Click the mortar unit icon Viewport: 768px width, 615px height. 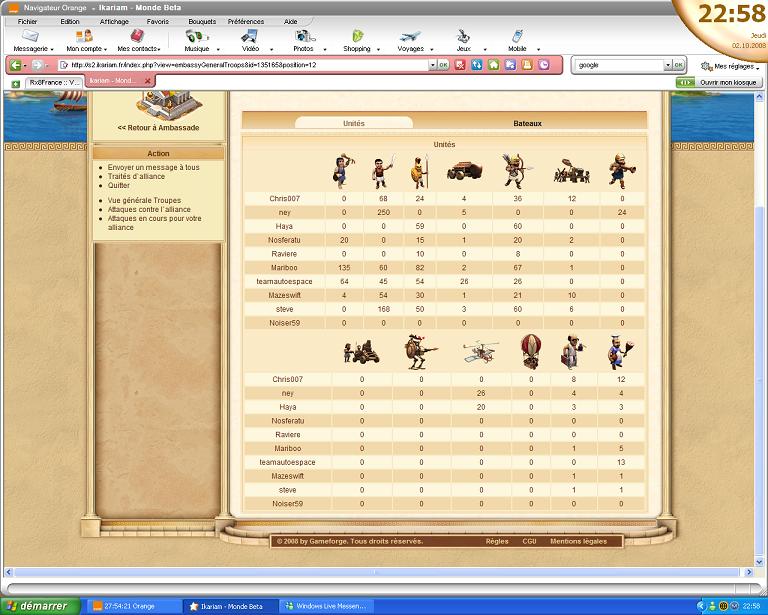pos(361,352)
